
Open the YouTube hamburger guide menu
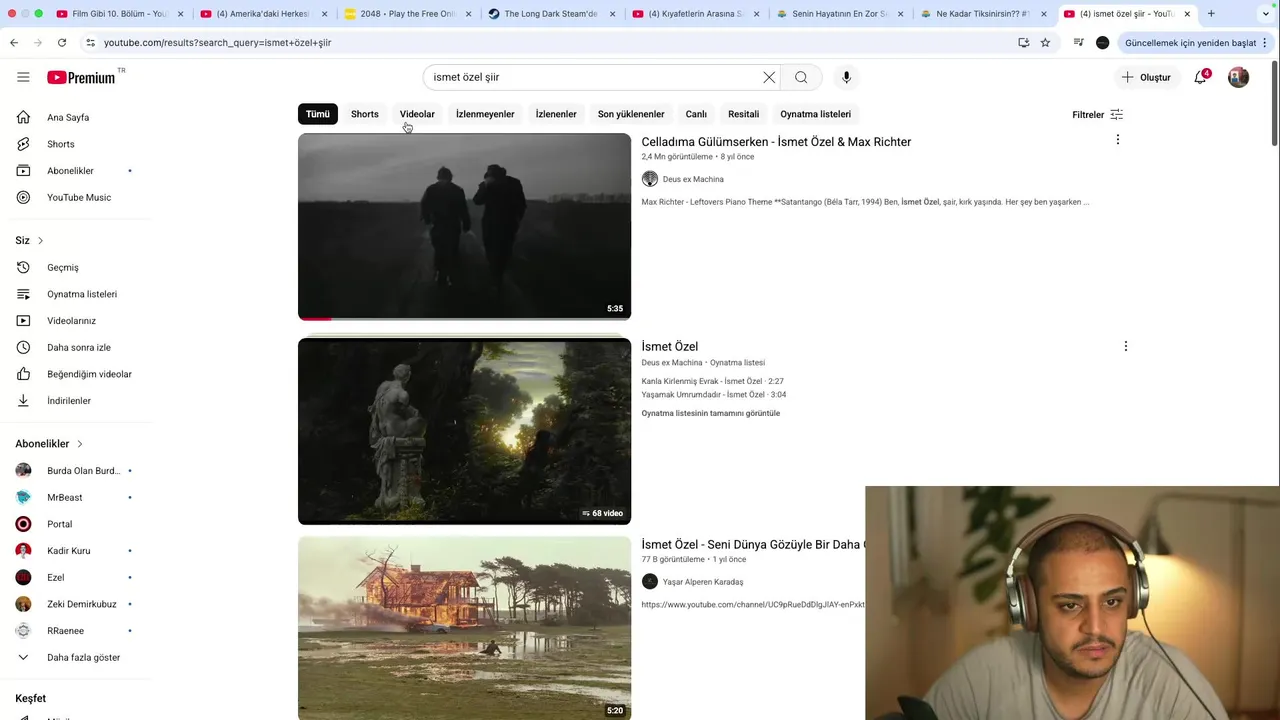coord(23,77)
